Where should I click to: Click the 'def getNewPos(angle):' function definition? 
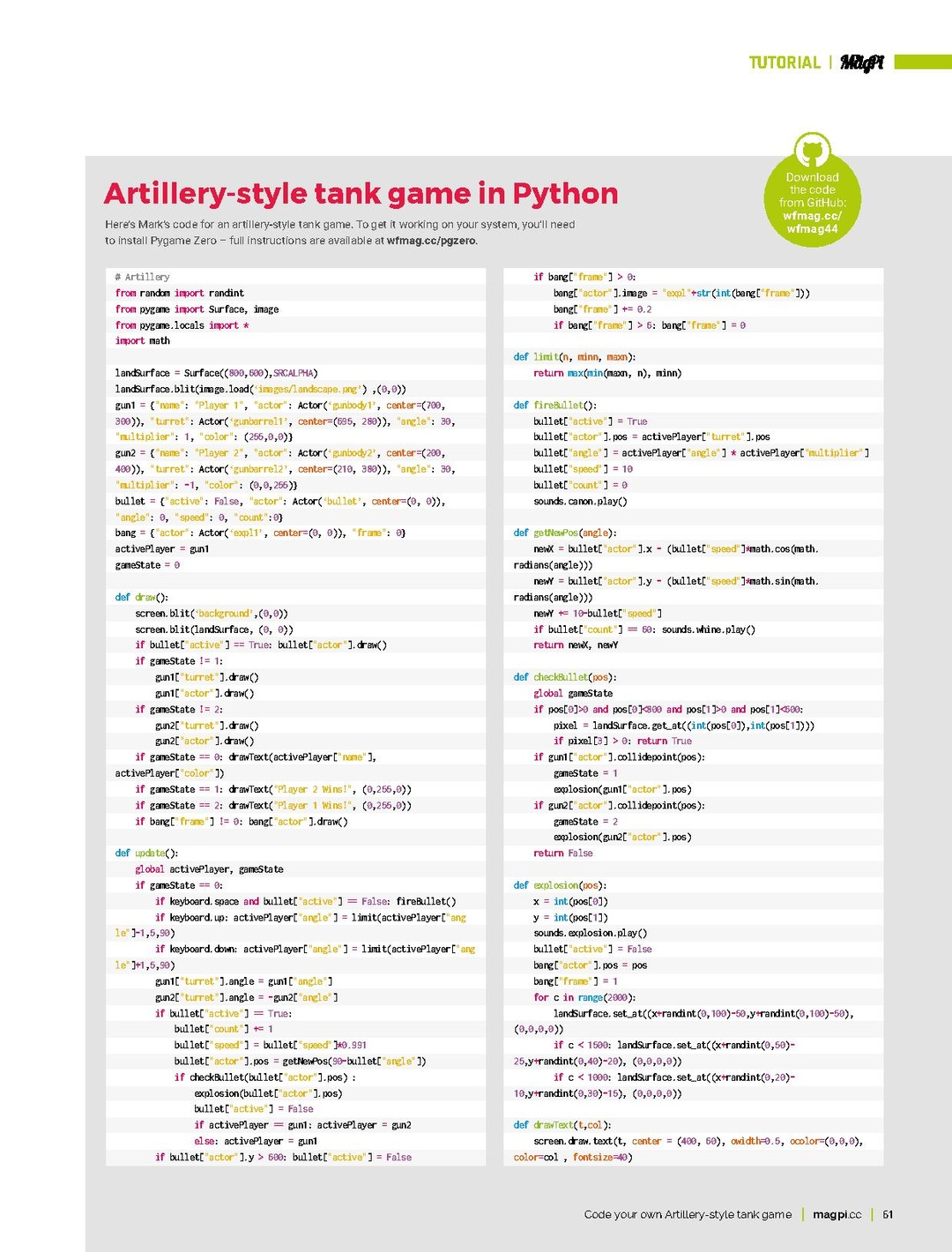tap(565, 533)
